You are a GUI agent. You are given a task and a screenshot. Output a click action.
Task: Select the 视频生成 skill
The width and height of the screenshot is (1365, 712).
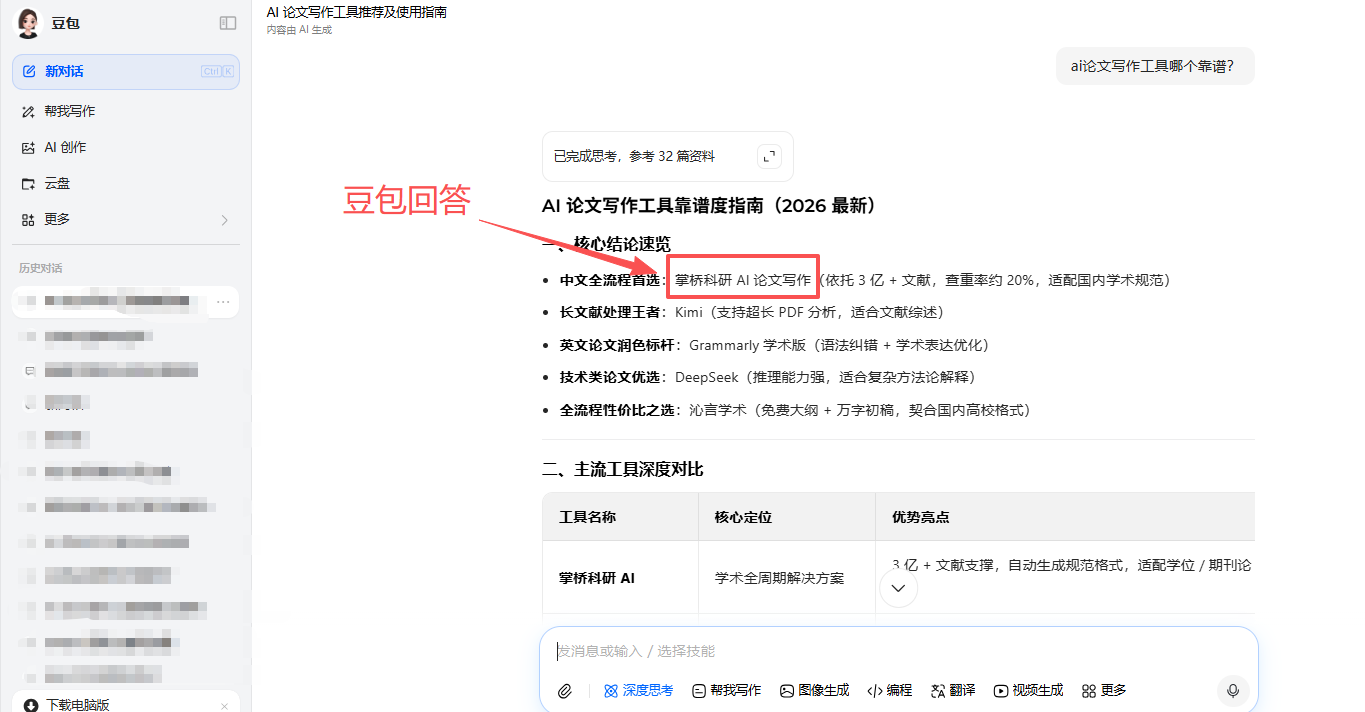(1029, 690)
